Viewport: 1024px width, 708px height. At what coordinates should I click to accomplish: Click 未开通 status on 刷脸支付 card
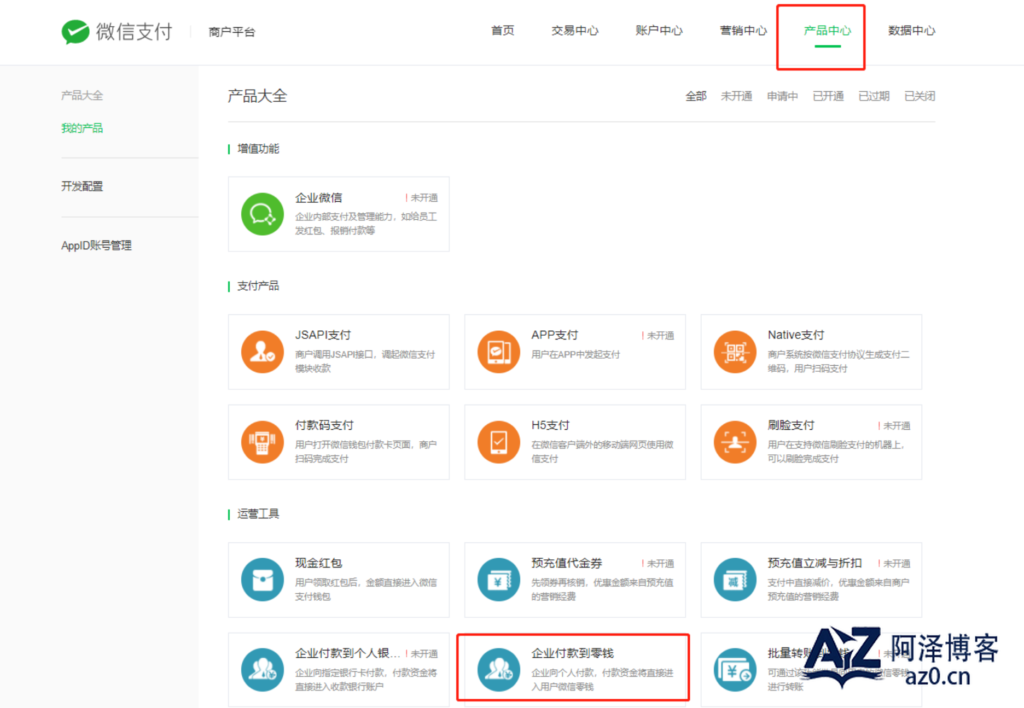pyautogui.click(x=894, y=426)
